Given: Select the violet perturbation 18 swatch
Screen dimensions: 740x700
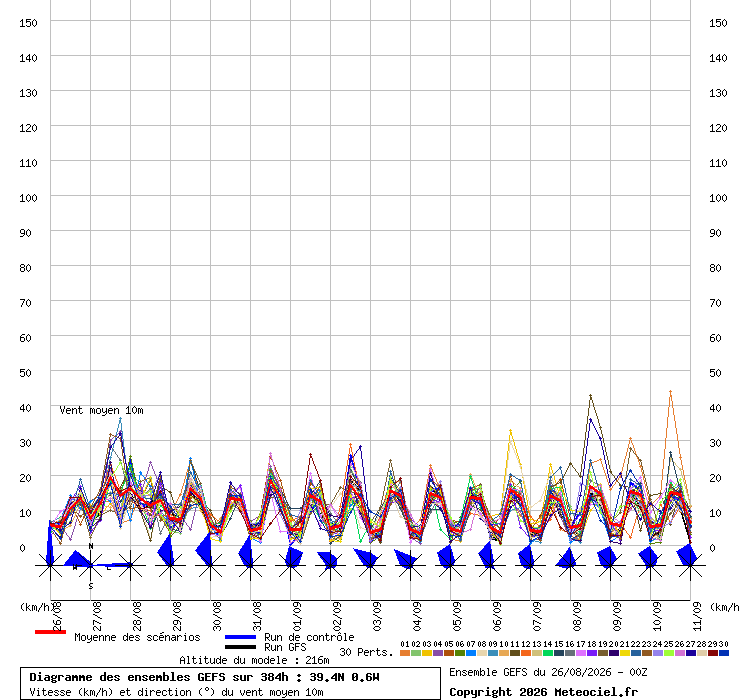Looking at the screenshot, I should 592,653.
